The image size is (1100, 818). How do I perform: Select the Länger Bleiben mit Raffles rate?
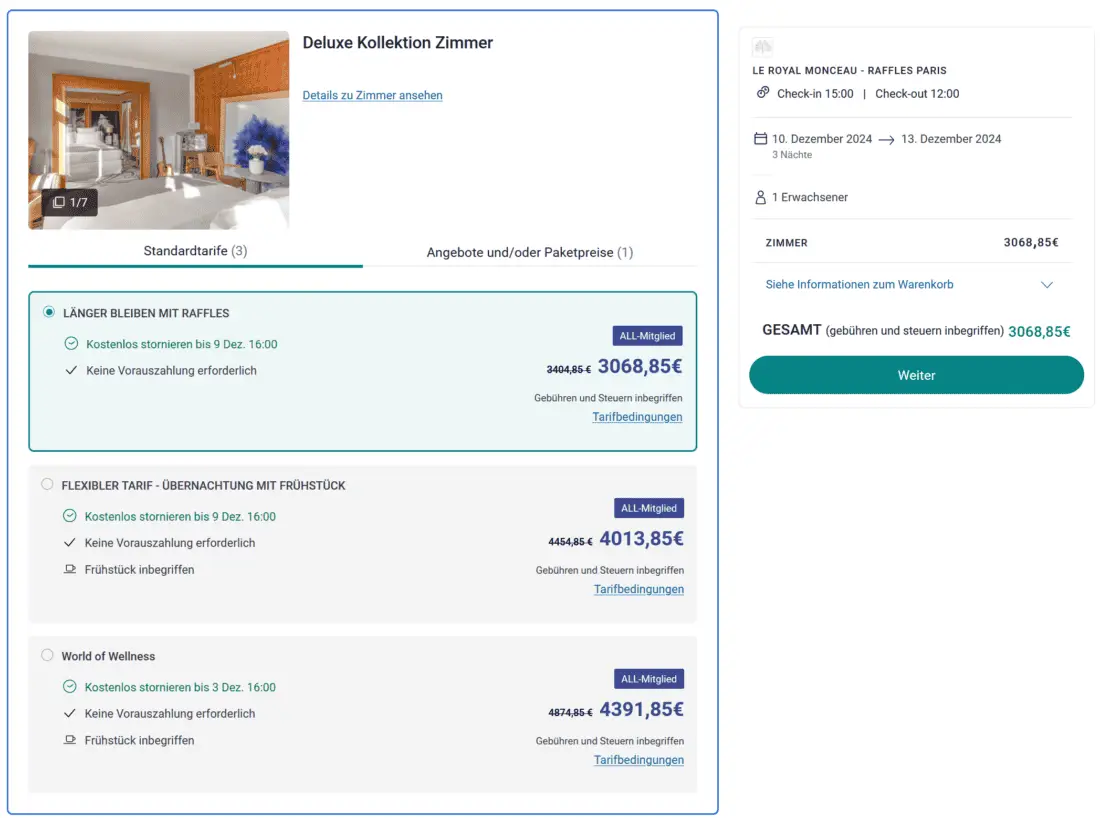point(49,312)
